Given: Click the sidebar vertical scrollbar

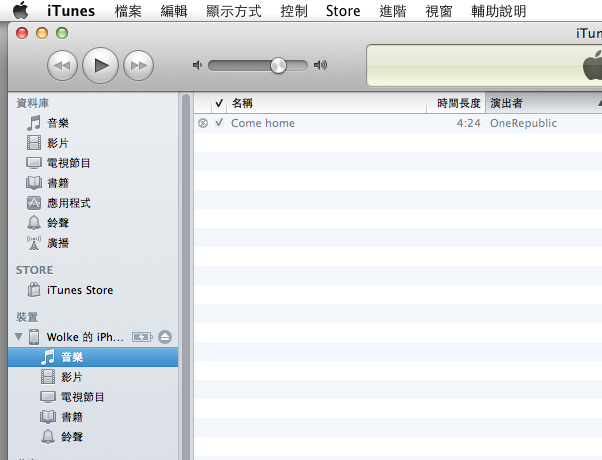Looking at the screenshot, I should click(x=186, y=276).
